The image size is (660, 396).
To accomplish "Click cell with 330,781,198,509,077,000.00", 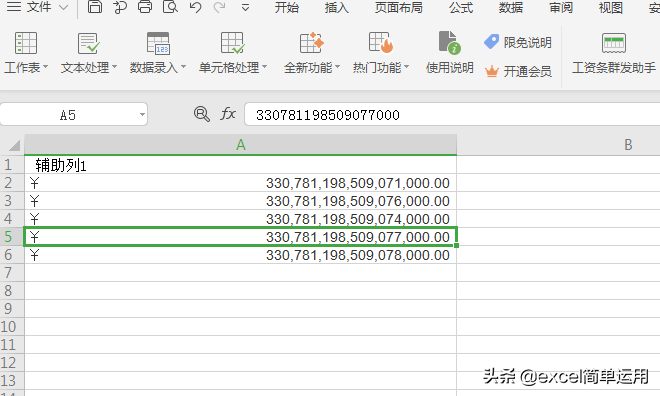I will (240, 237).
